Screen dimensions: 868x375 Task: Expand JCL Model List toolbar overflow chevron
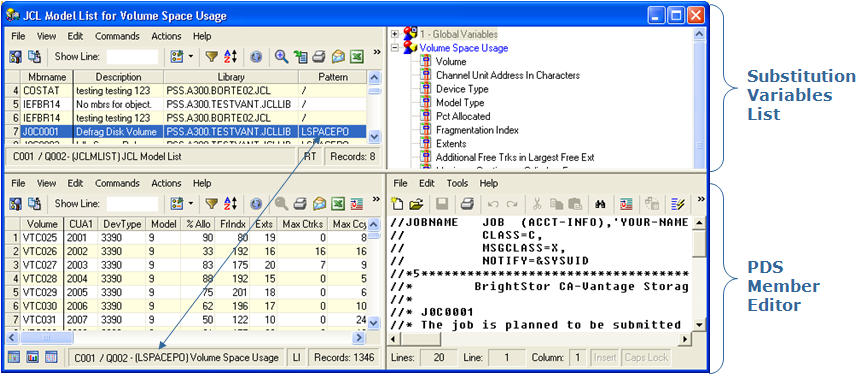point(376,52)
